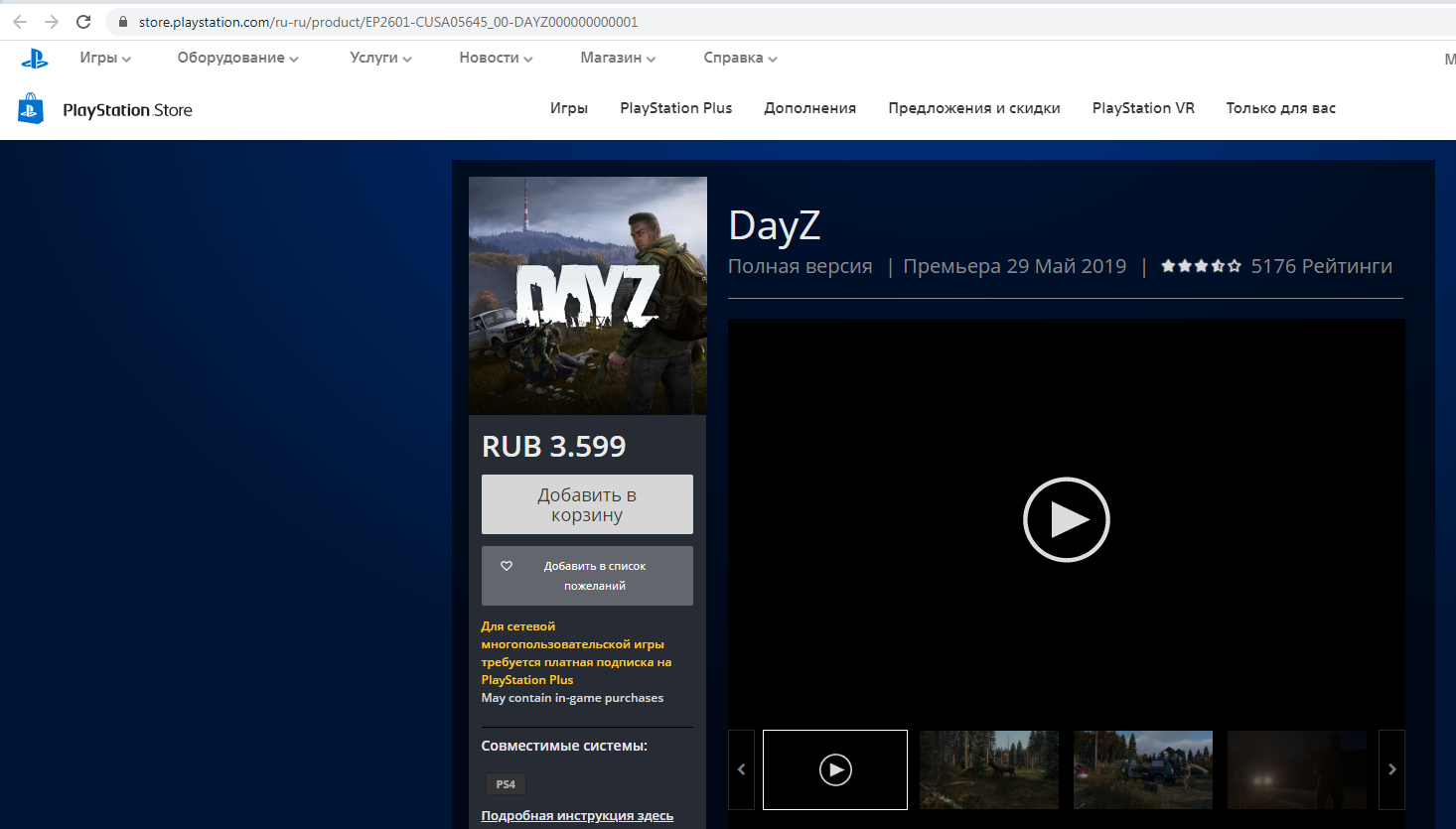Open the Только для вас tab
The width and height of the screenshot is (1456, 829).
1280,108
